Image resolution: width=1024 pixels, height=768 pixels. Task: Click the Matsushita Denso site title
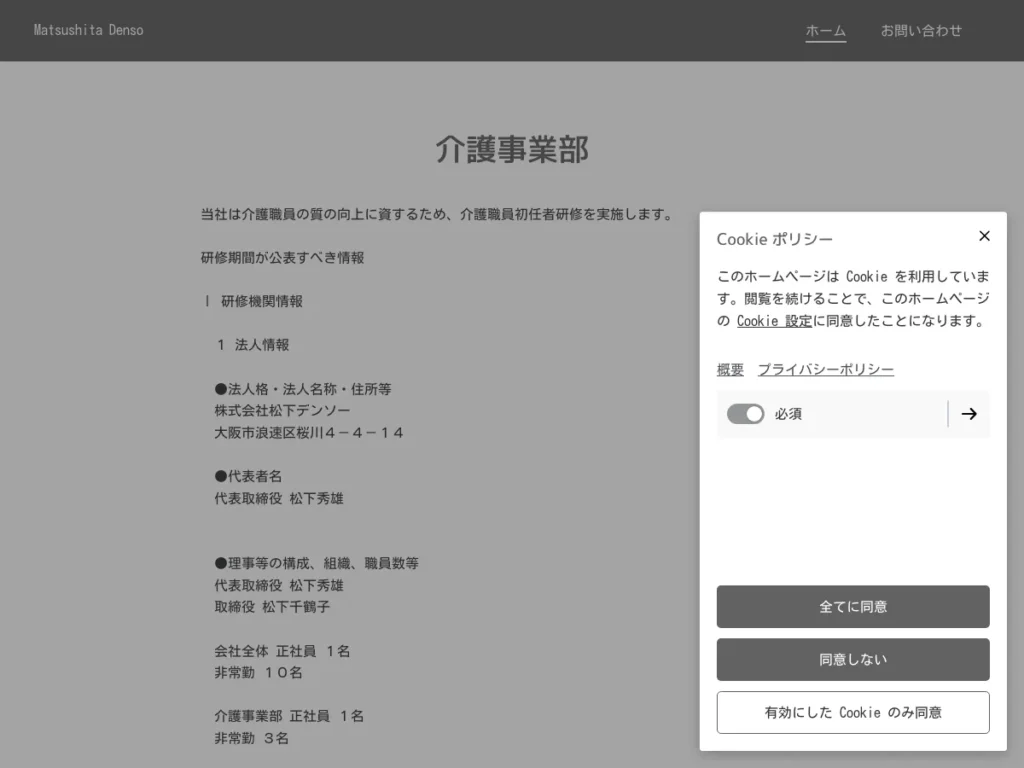point(88,30)
